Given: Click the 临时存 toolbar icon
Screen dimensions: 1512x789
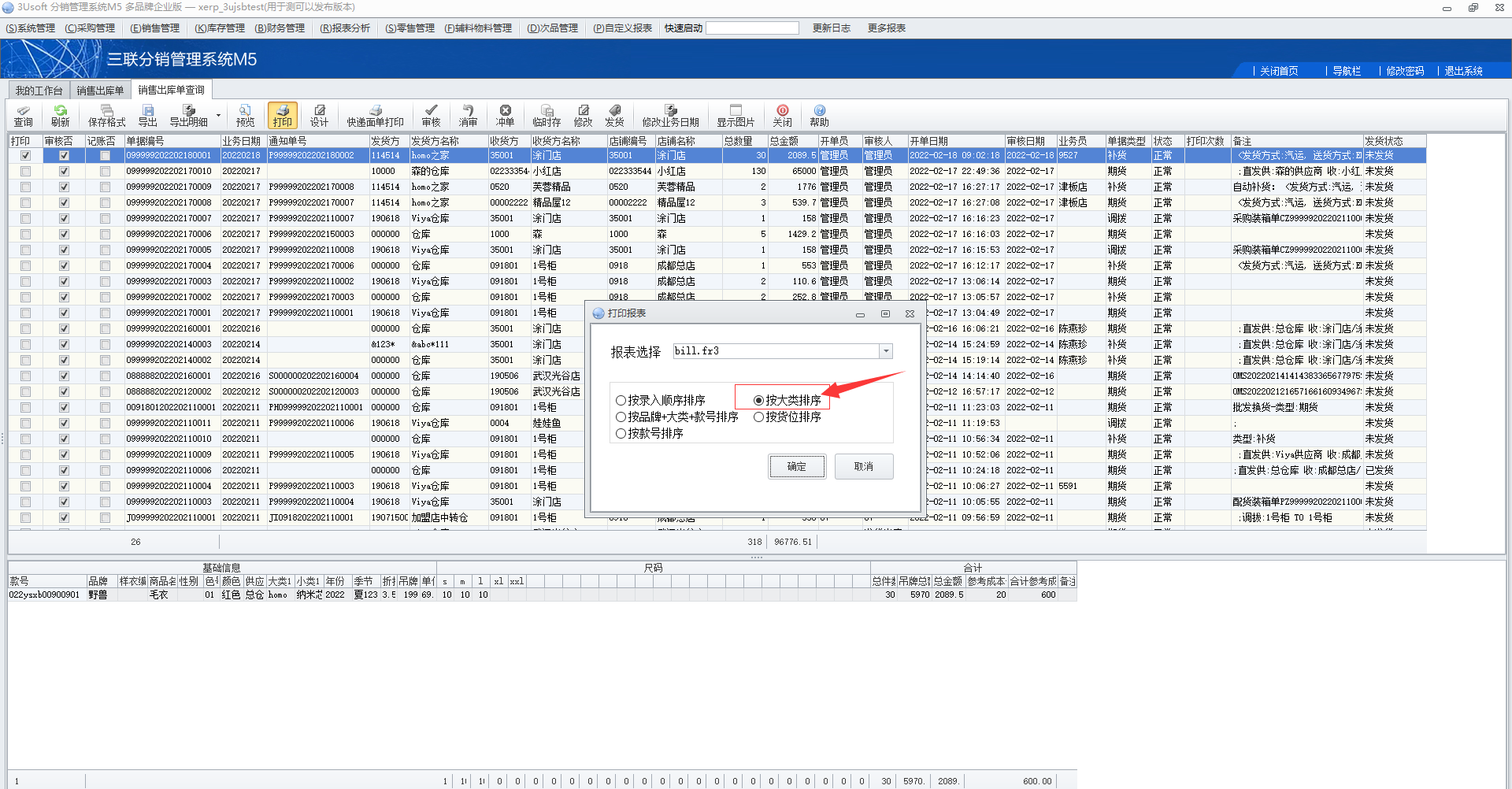Looking at the screenshot, I should coord(547,115).
